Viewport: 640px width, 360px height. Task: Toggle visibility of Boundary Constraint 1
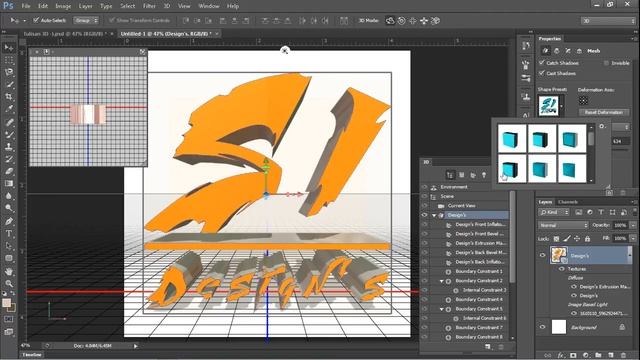pyautogui.click(x=424, y=271)
